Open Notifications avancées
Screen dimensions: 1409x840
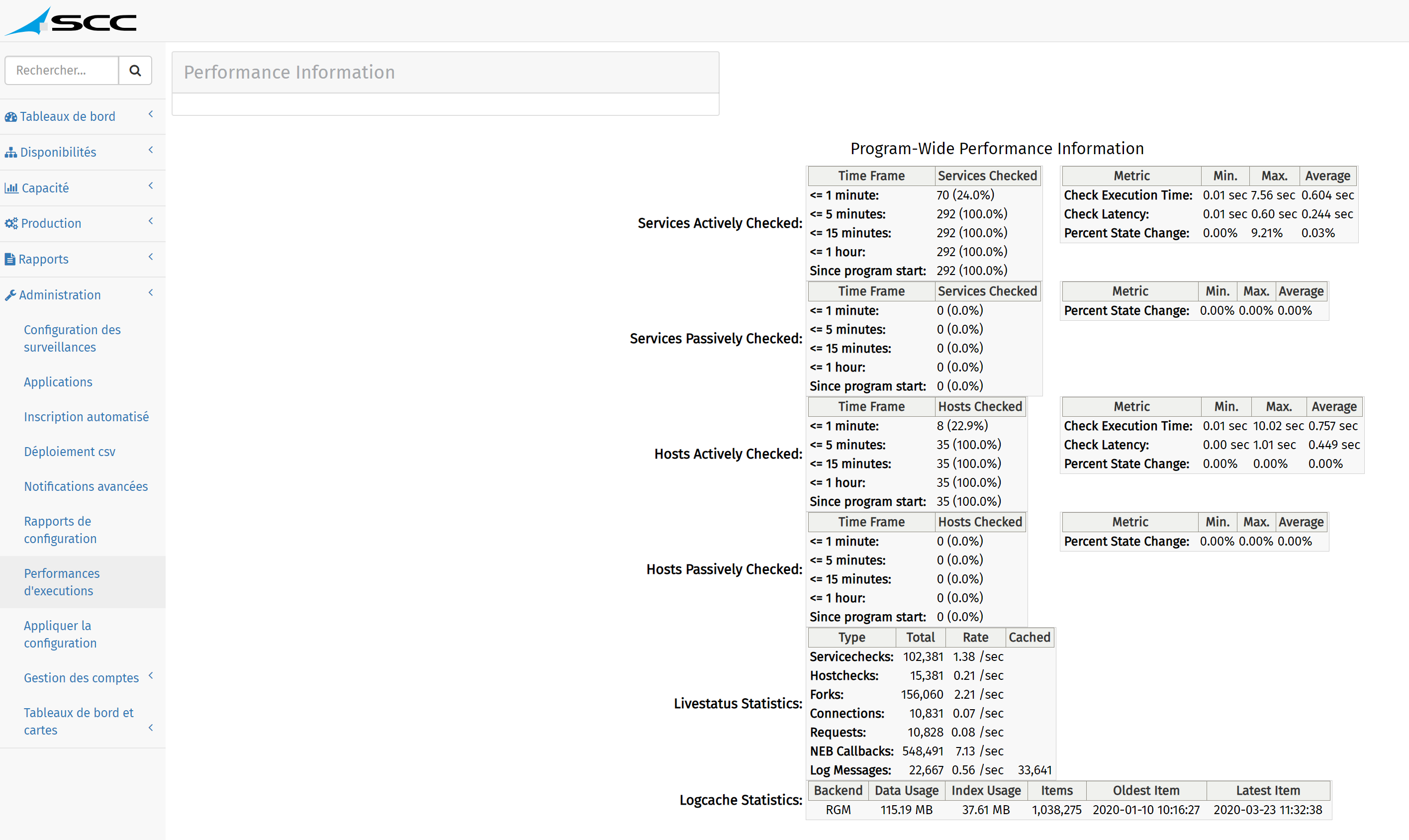tap(86, 487)
